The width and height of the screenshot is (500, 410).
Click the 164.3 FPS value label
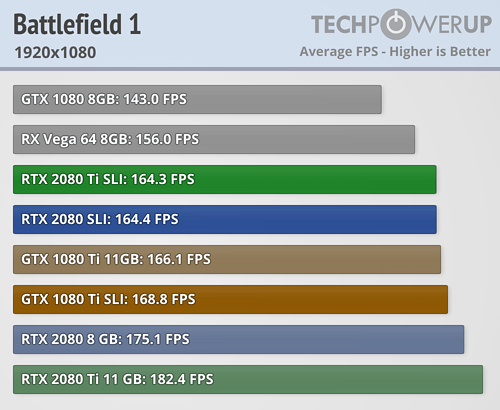point(163,179)
